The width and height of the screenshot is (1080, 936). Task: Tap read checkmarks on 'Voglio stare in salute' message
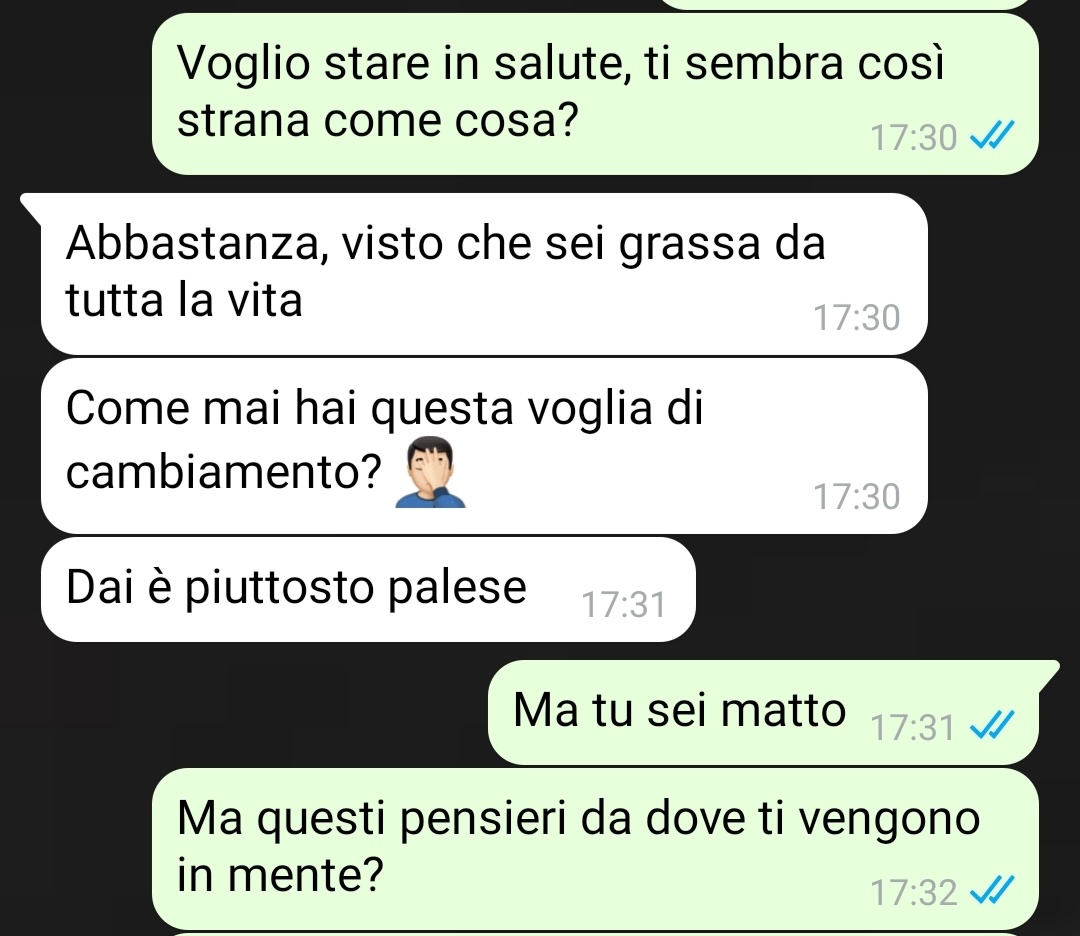[992, 135]
